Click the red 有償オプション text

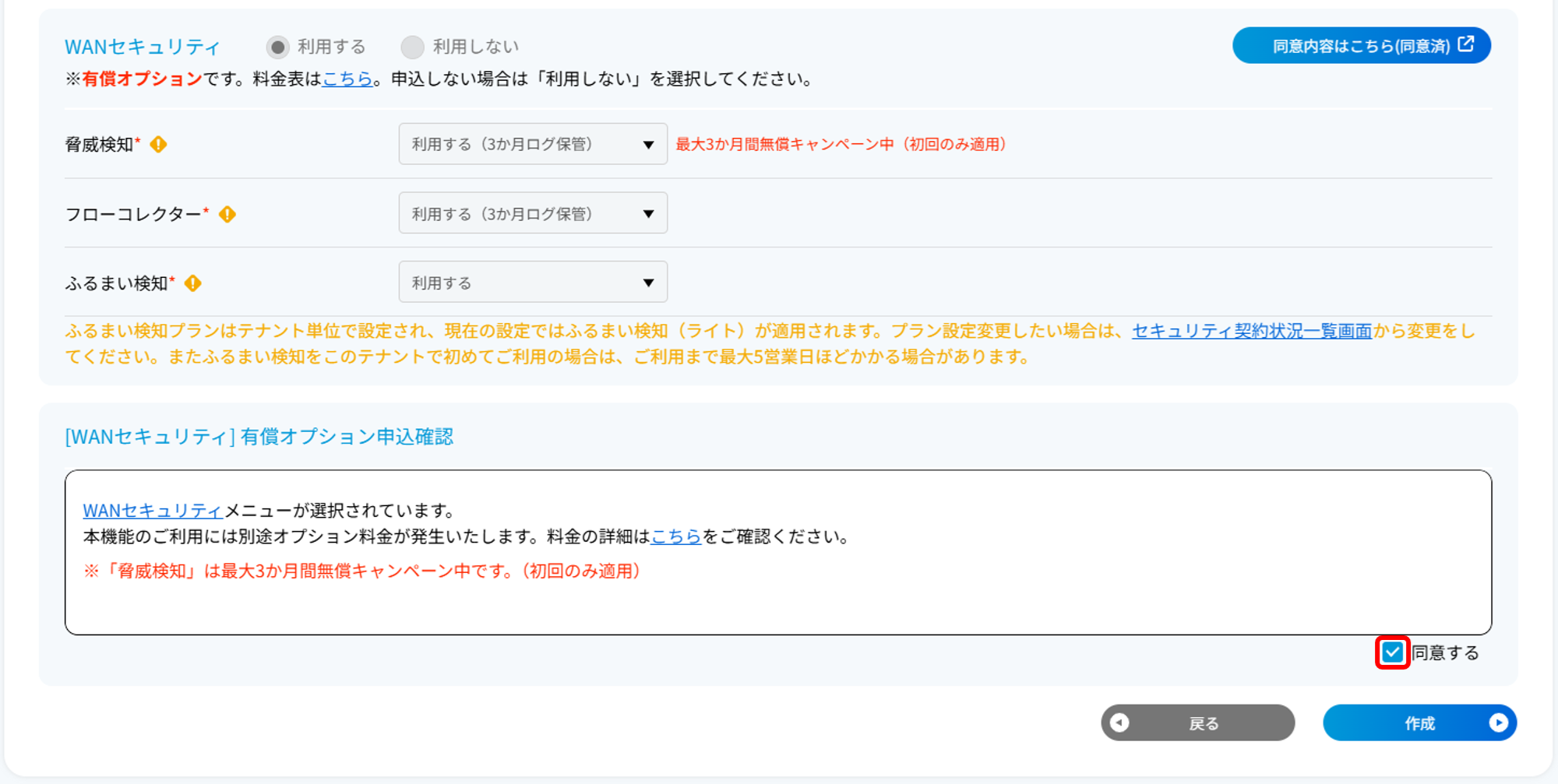click(x=142, y=79)
